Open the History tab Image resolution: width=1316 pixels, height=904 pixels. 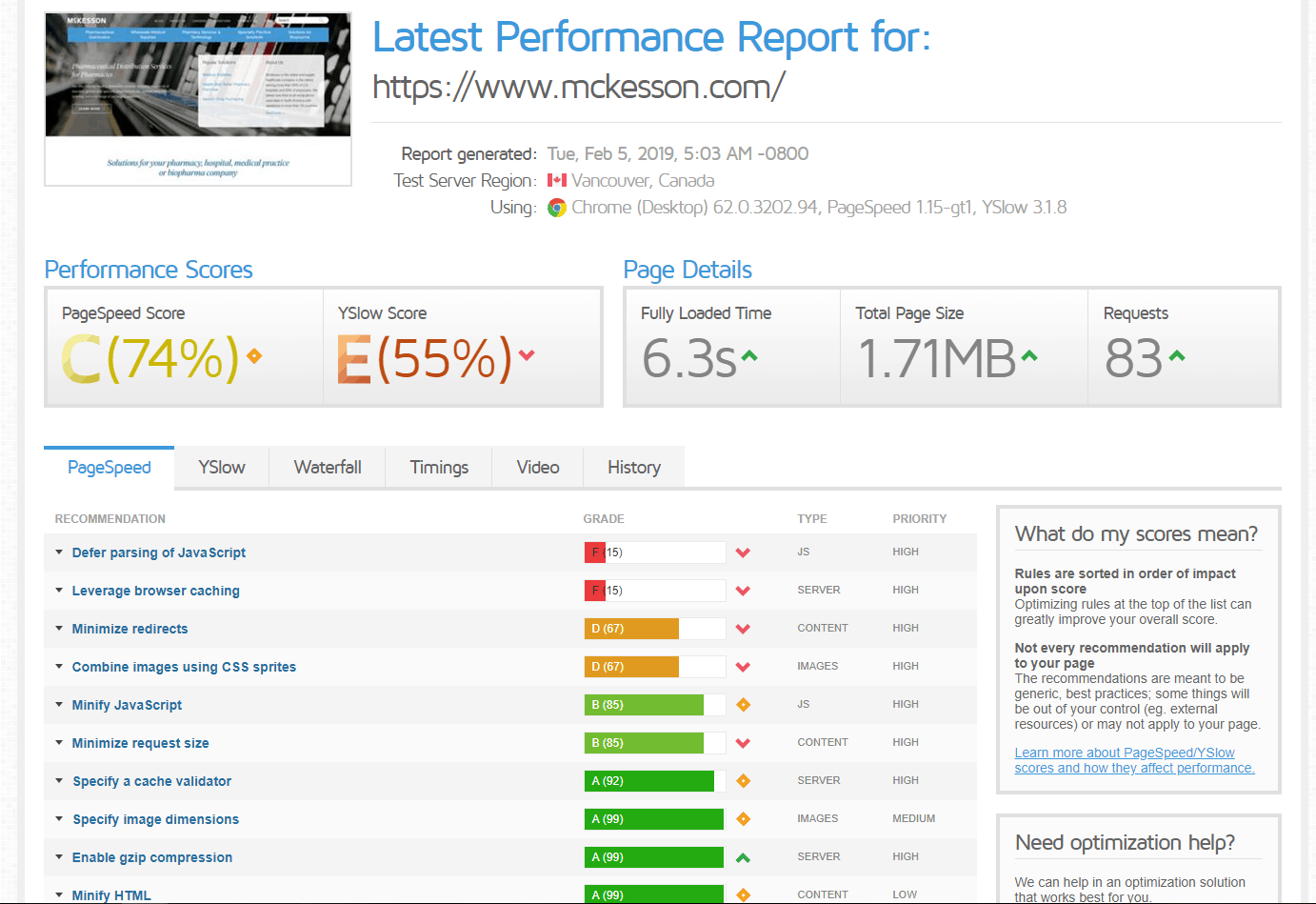click(634, 468)
